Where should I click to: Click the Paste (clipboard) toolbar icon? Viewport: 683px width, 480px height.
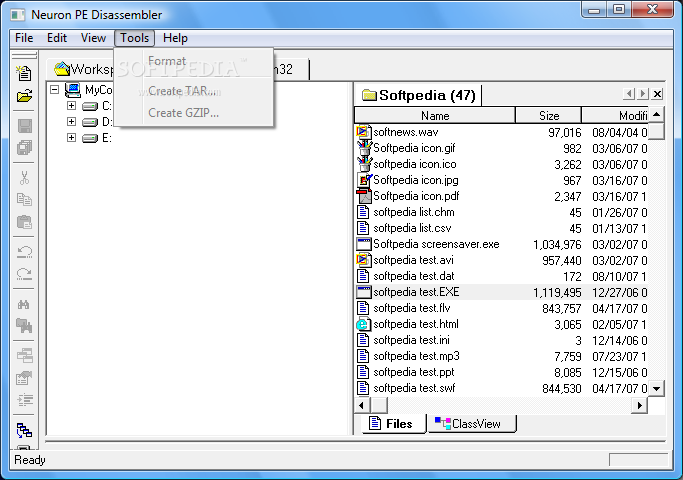tap(24, 222)
